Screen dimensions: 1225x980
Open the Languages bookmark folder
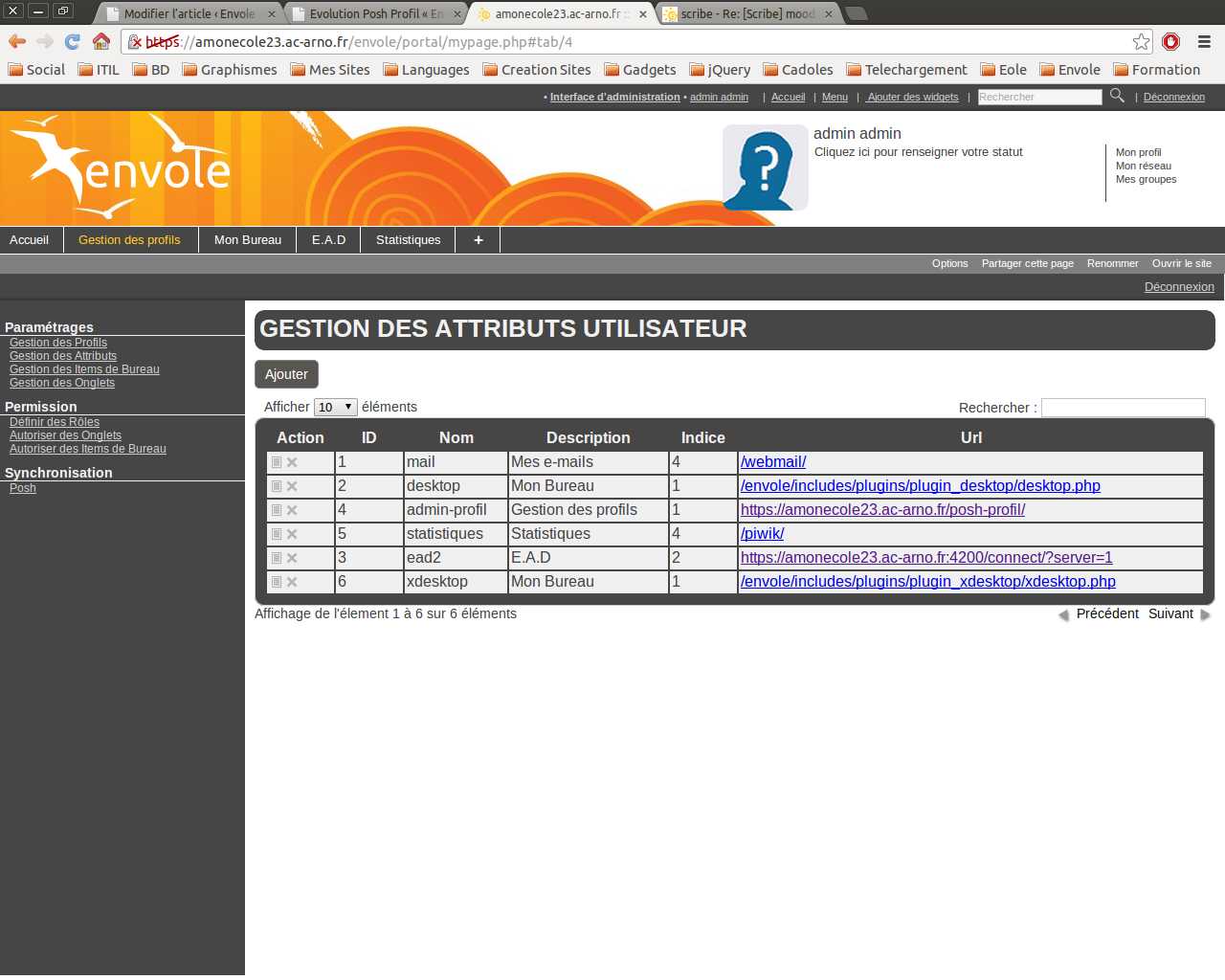[x=426, y=70]
